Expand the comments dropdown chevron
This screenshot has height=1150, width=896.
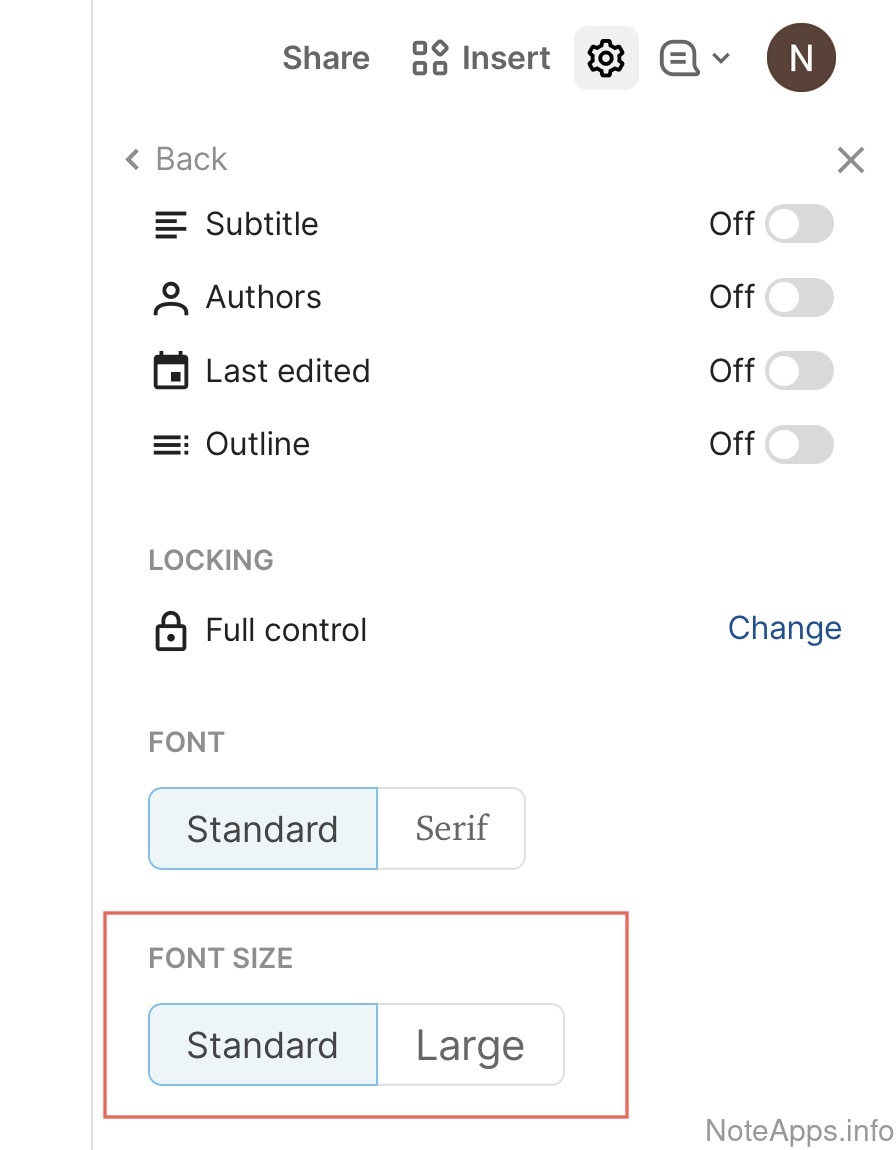coord(721,58)
